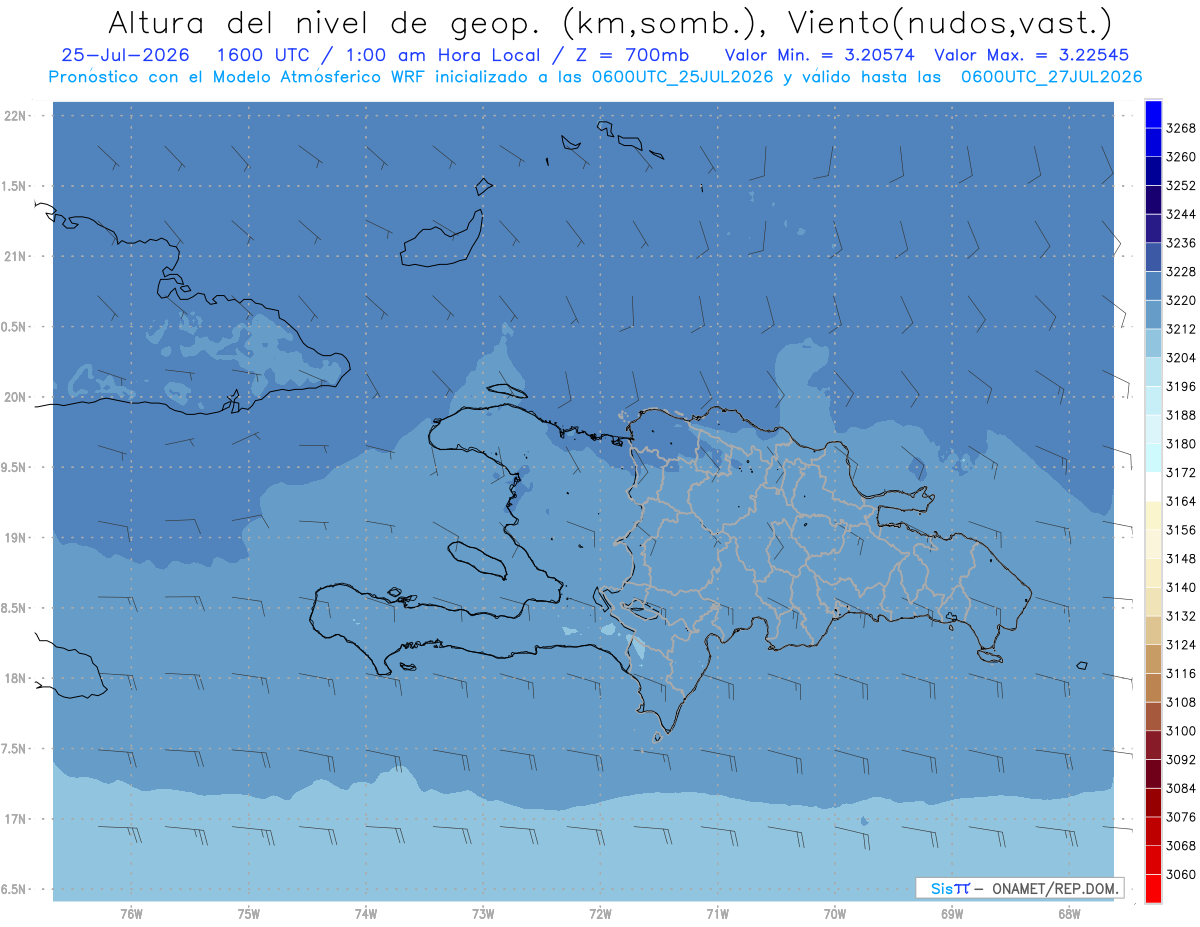Click the '73W' longitude label
1200x927 pixels.
(x=483, y=914)
